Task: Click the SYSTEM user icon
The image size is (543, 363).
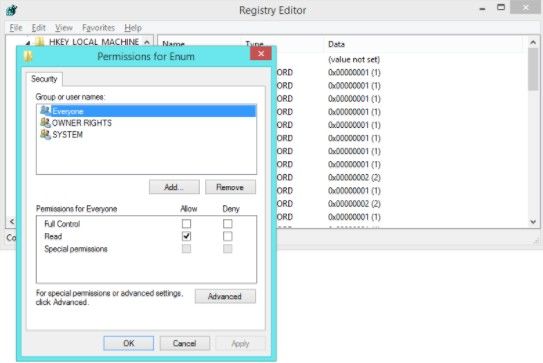Action: (x=45, y=134)
